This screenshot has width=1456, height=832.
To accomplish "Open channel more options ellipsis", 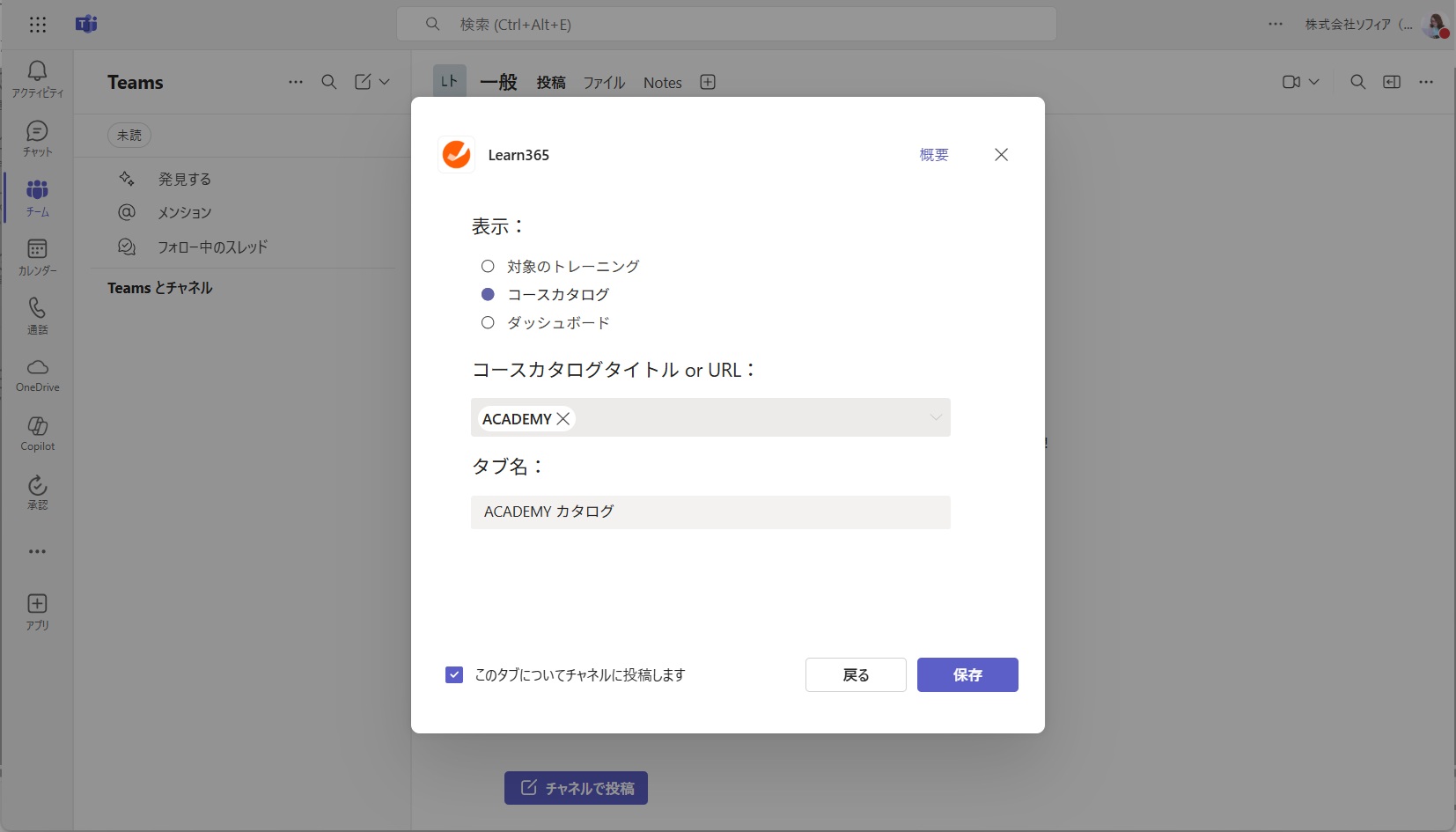I will [1426, 82].
